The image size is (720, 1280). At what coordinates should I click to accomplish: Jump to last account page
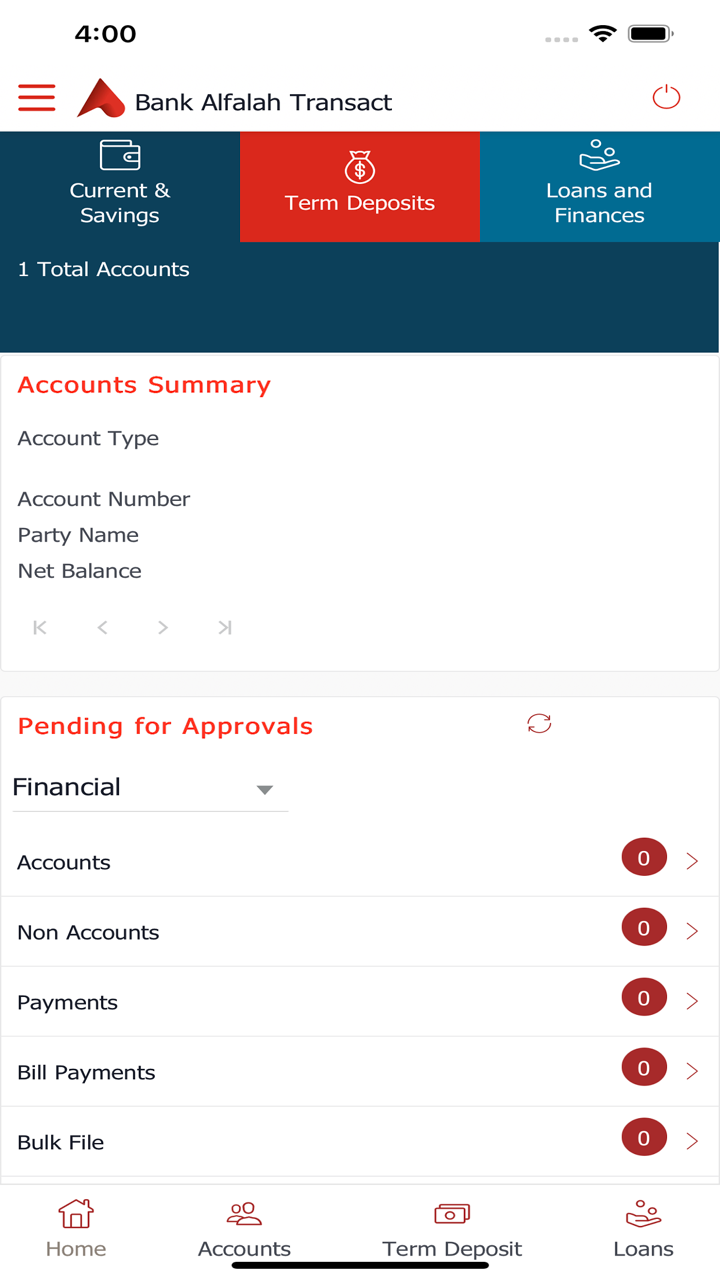point(225,628)
